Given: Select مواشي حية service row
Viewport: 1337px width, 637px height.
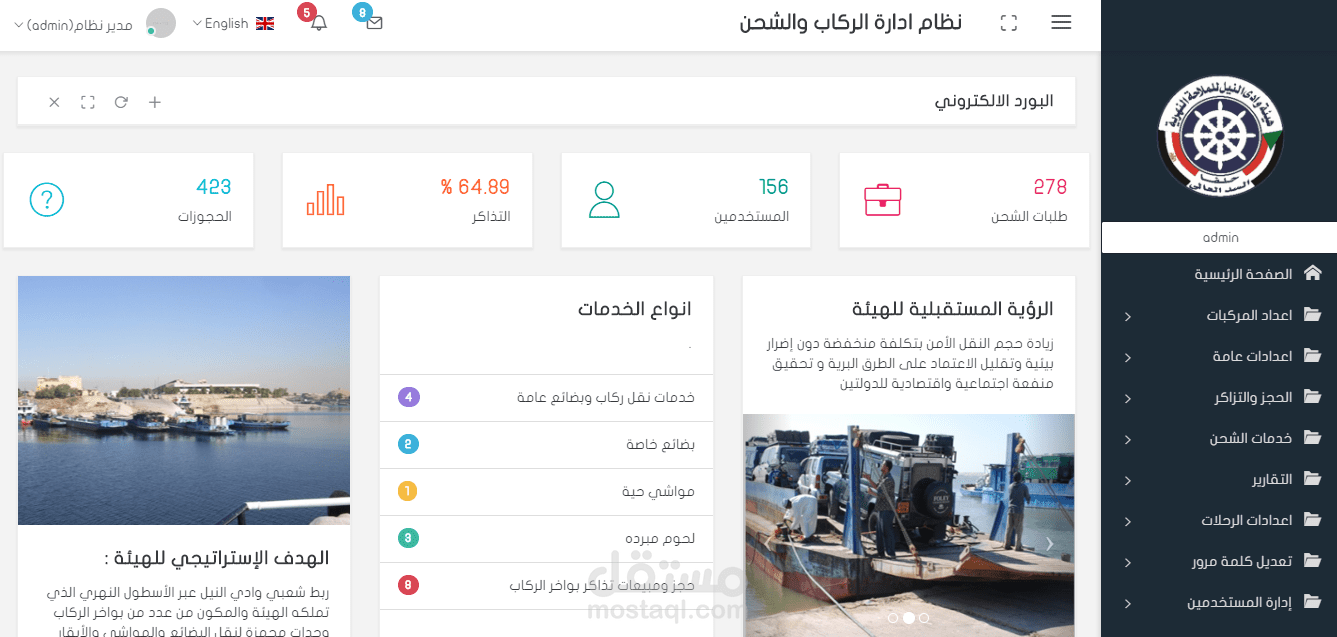Looking at the screenshot, I should [x=547, y=492].
